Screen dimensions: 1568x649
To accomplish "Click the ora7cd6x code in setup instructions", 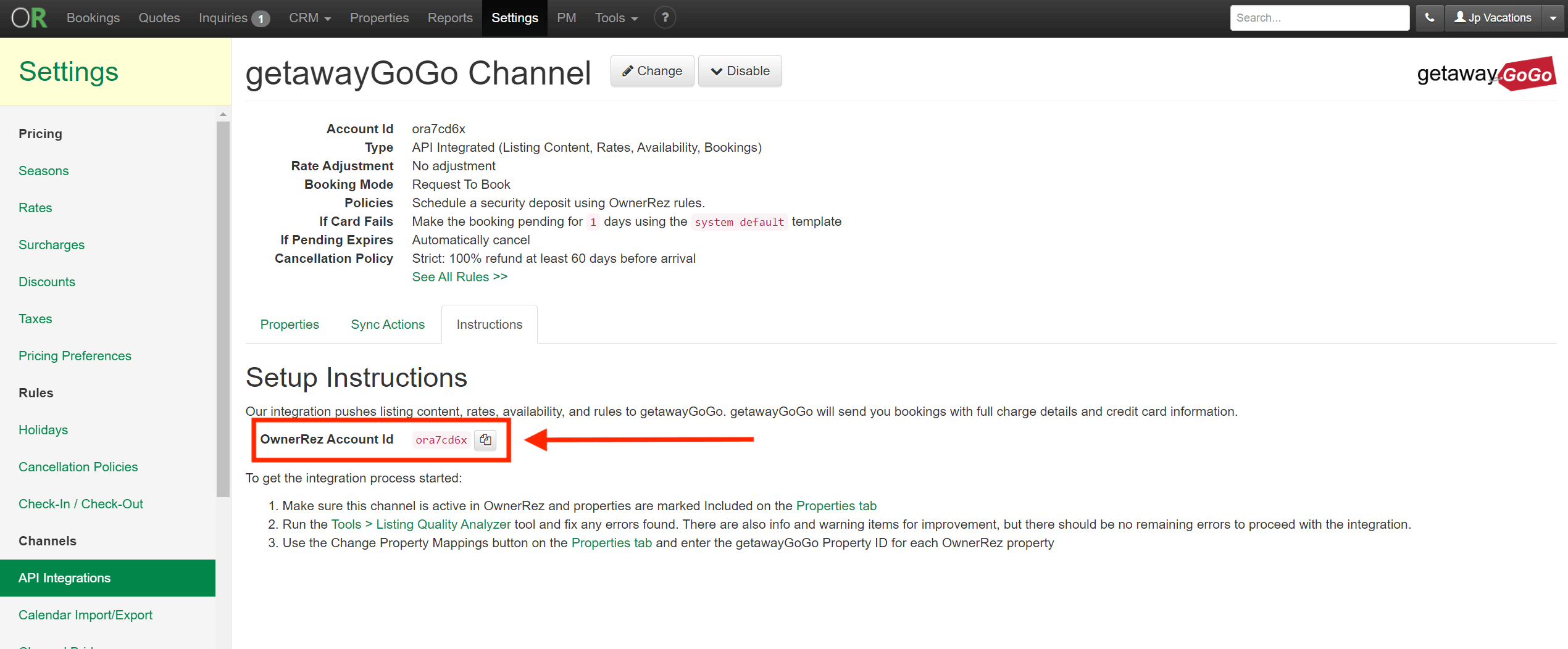I will (441, 440).
